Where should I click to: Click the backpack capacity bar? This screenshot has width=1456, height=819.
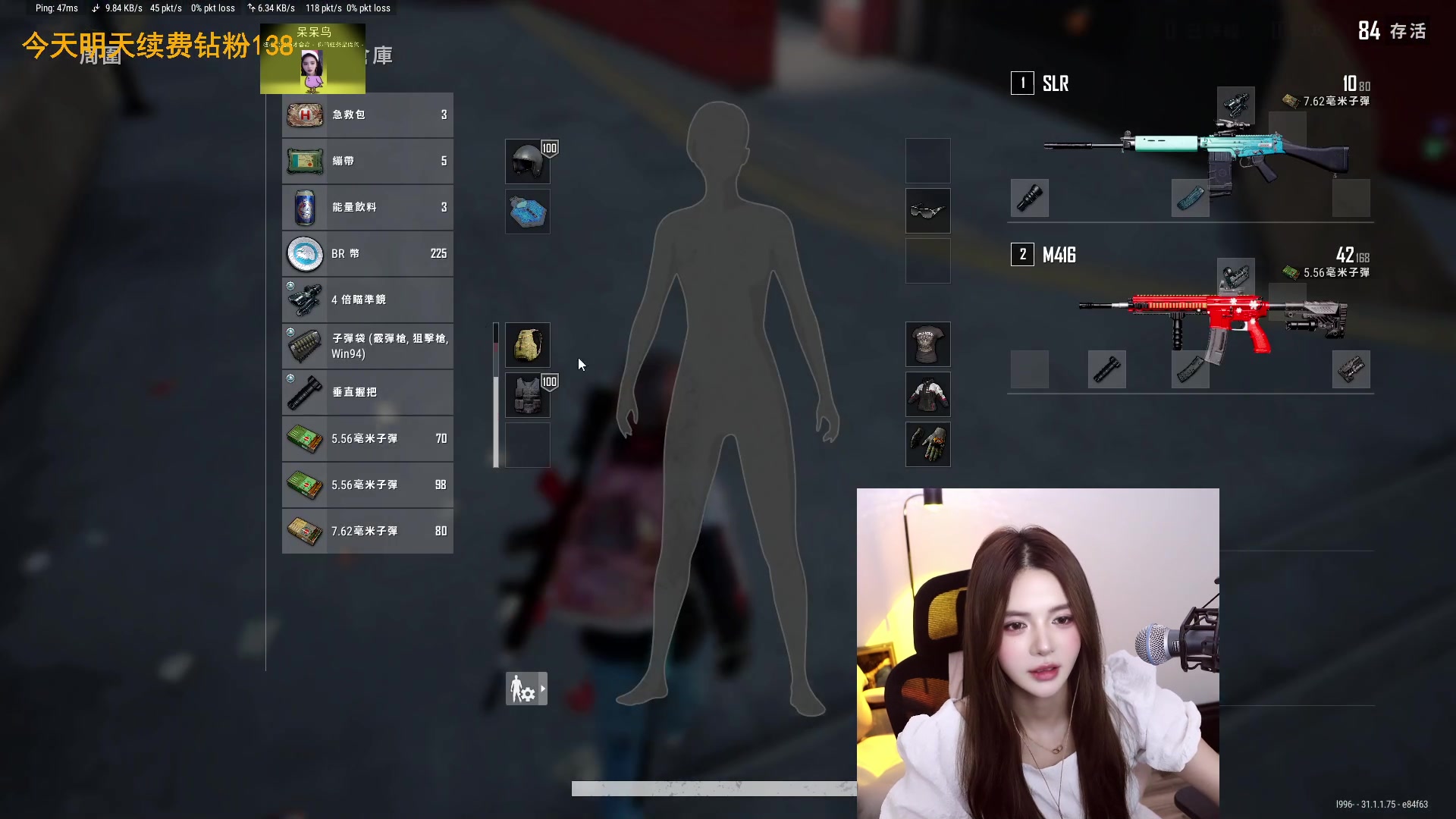[x=496, y=395]
